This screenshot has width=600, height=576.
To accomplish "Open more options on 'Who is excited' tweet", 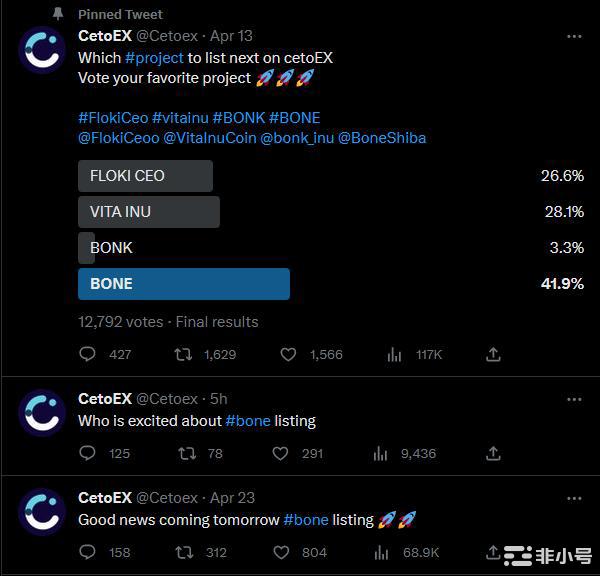I will click(574, 399).
